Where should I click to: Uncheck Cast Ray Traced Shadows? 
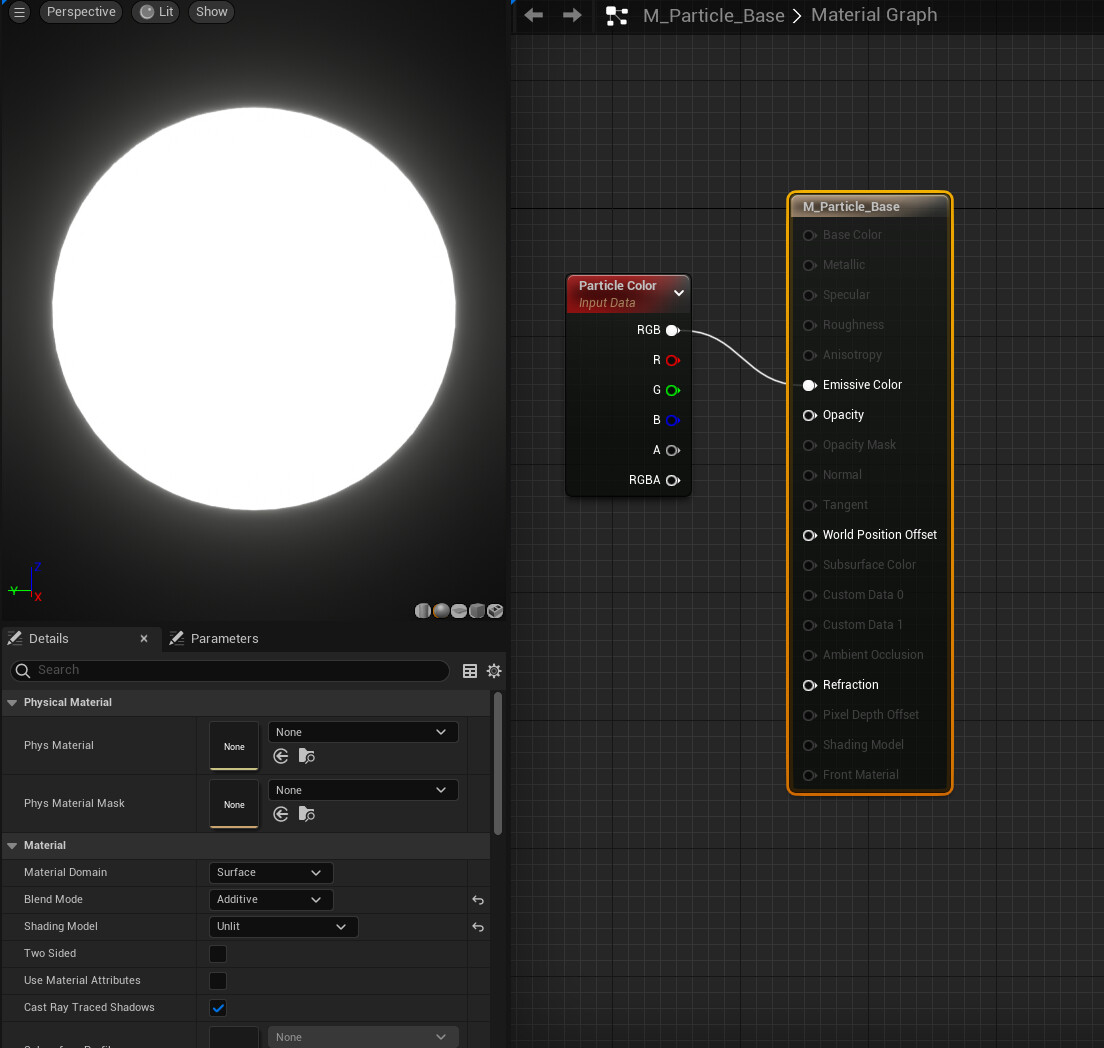click(218, 1008)
